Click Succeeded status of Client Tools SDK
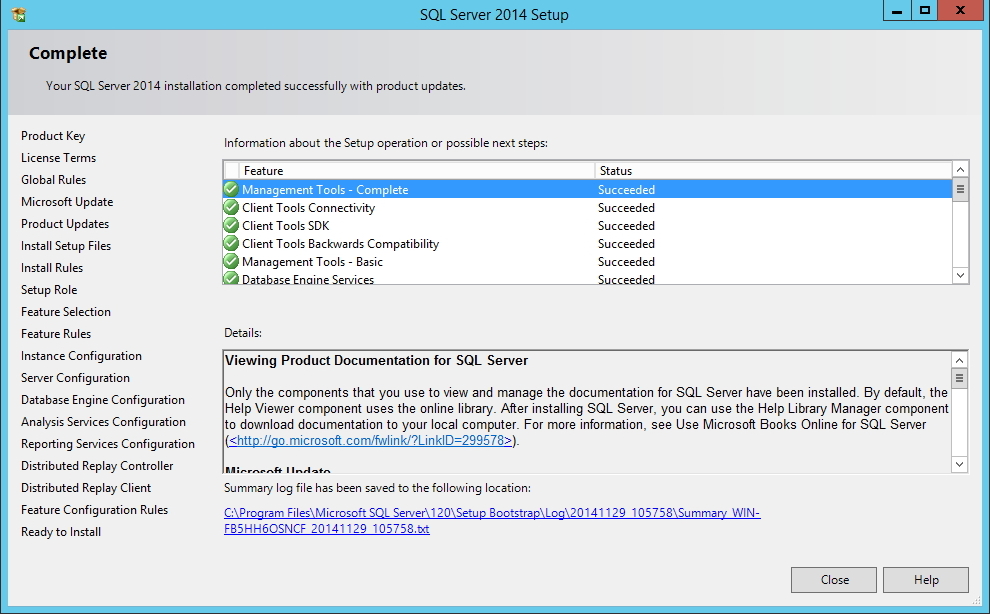Image resolution: width=990 pixels, height=614 pixels. click(626, 226)
